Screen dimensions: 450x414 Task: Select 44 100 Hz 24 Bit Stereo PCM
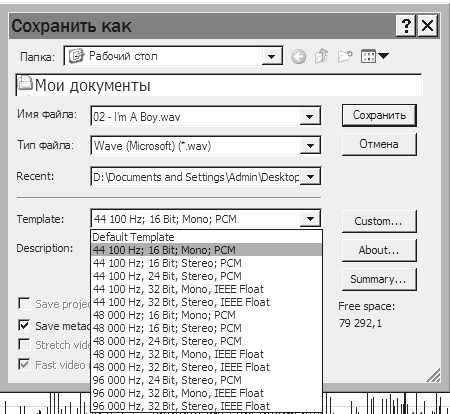206,276
